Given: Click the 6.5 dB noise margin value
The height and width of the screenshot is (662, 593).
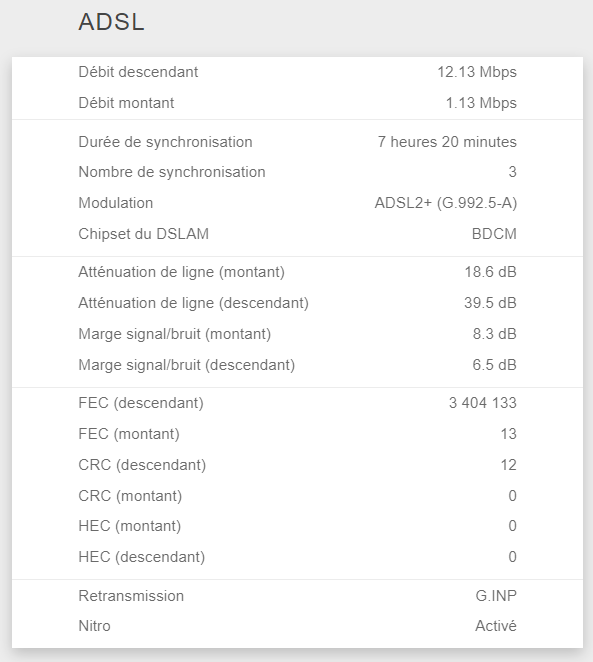Looking at the screenshot, I should point(494,365).
